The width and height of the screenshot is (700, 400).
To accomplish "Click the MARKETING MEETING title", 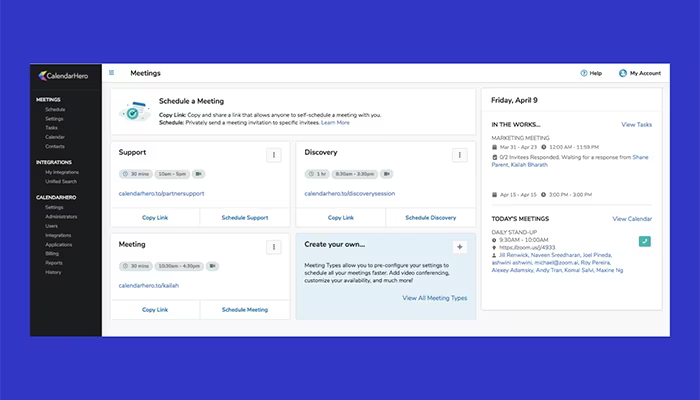I will click(521, 138).
